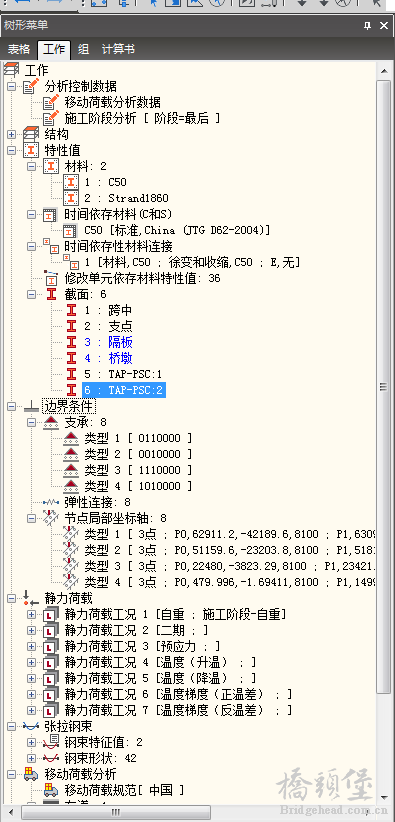The image size is (395, 822).
Task: Switch to the 工作 tab
Action: 54,49
